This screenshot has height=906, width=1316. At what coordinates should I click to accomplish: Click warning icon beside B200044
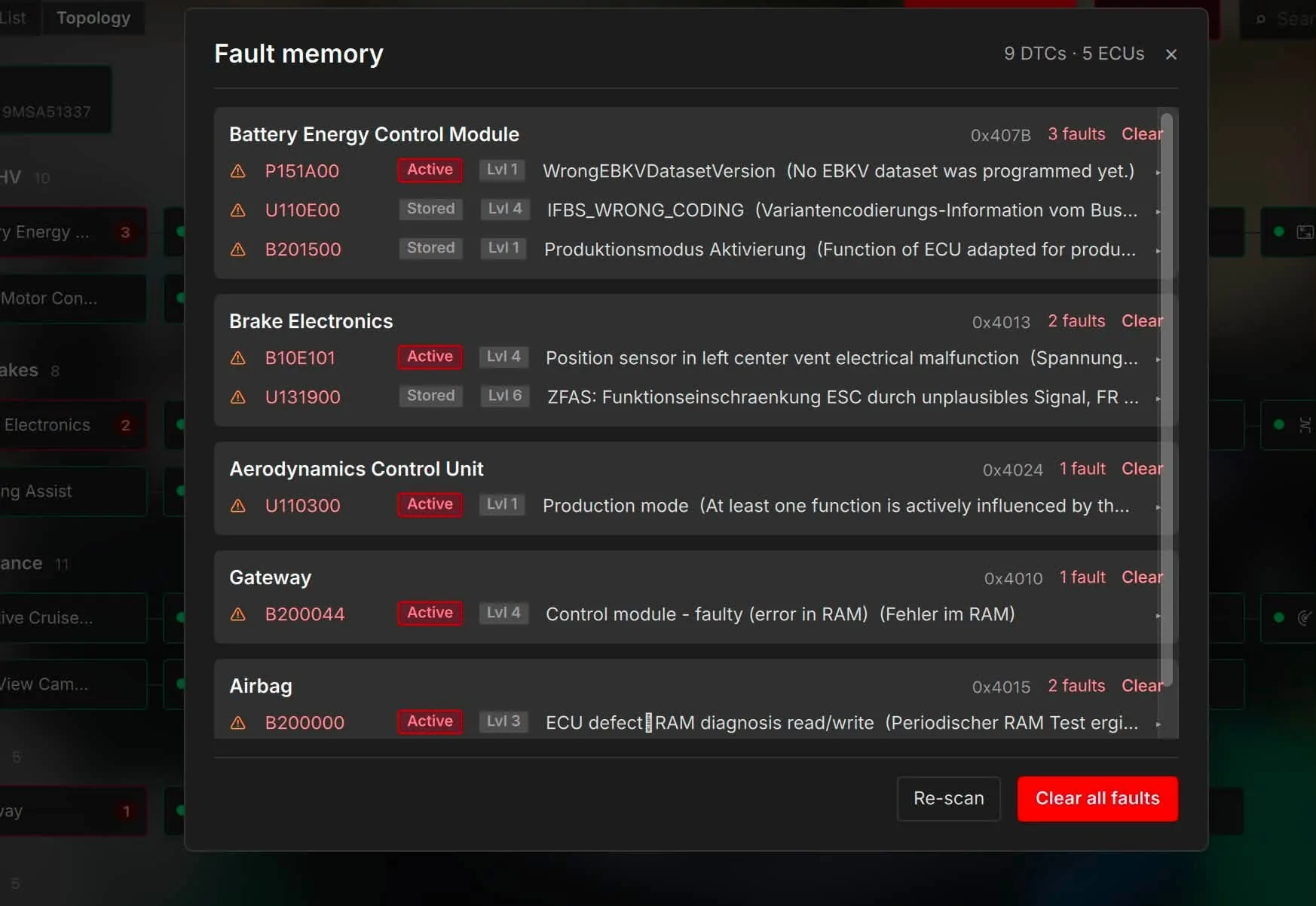click(238, 614)
